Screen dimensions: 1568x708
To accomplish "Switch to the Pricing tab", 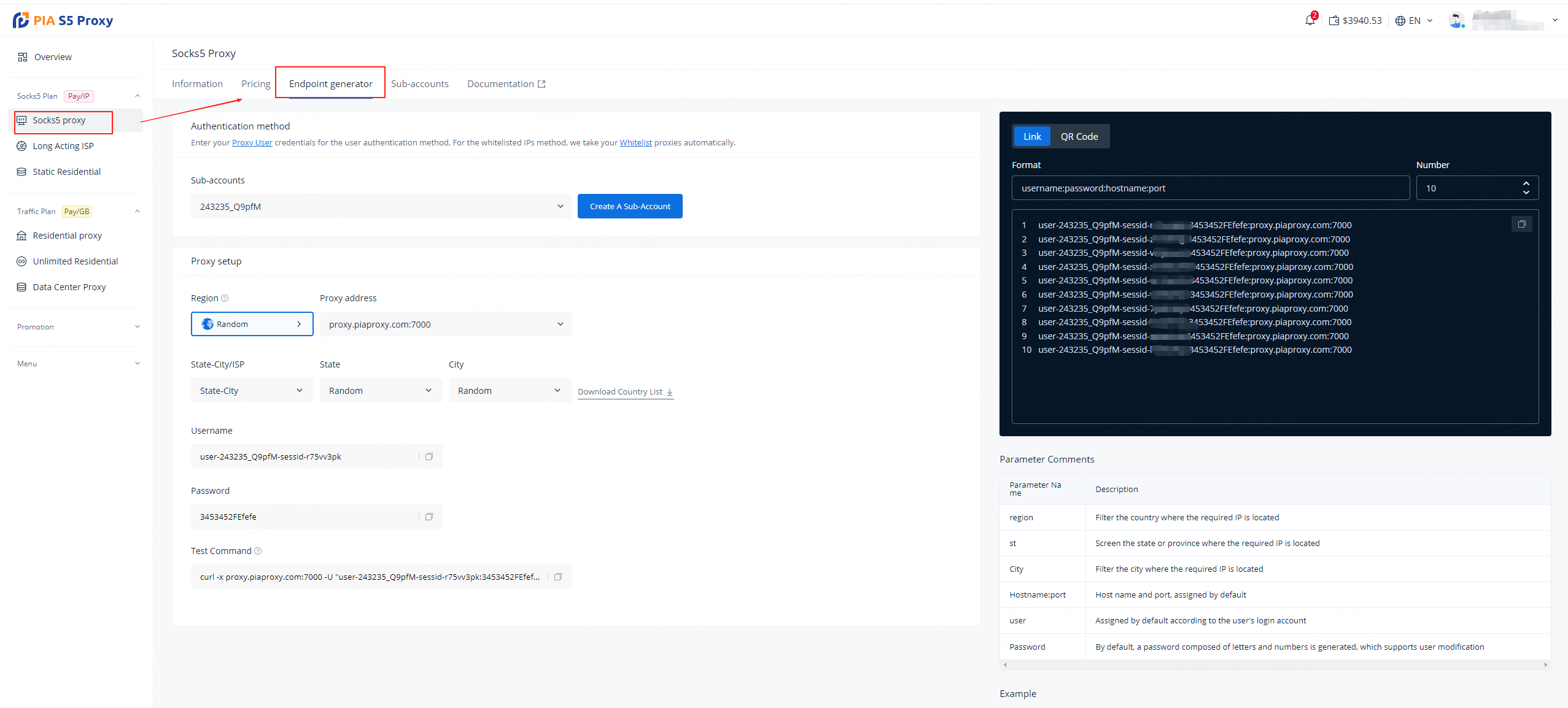I will [255, 84].
